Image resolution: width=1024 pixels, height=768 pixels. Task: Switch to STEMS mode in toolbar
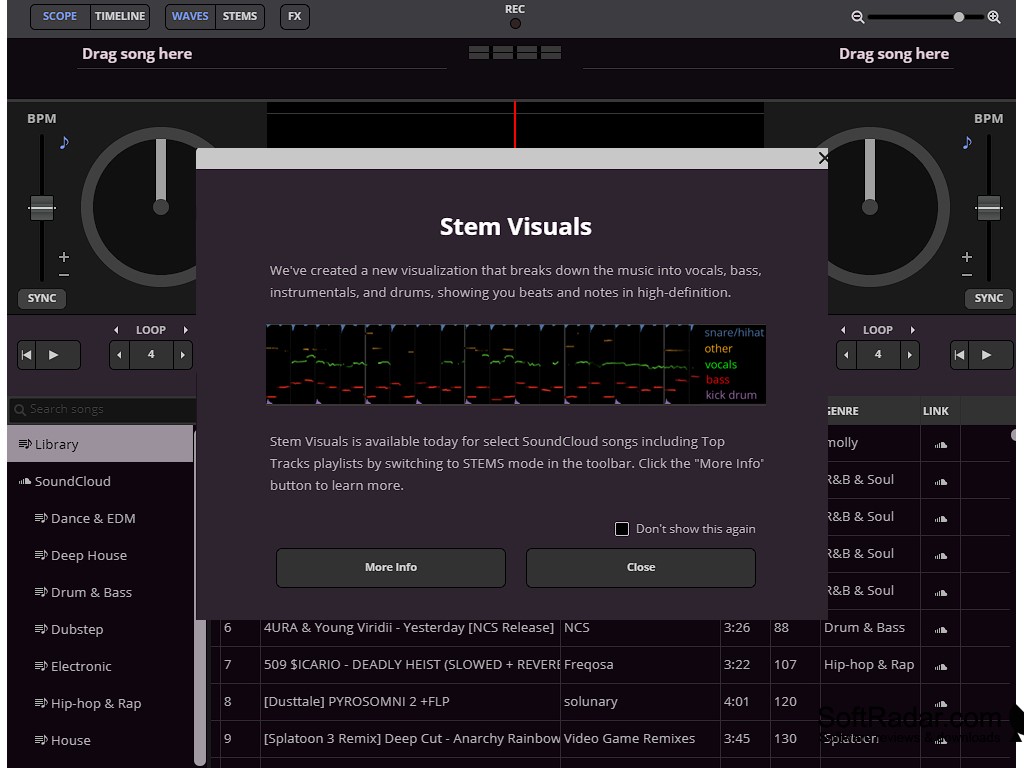click(x=240, y=16)
